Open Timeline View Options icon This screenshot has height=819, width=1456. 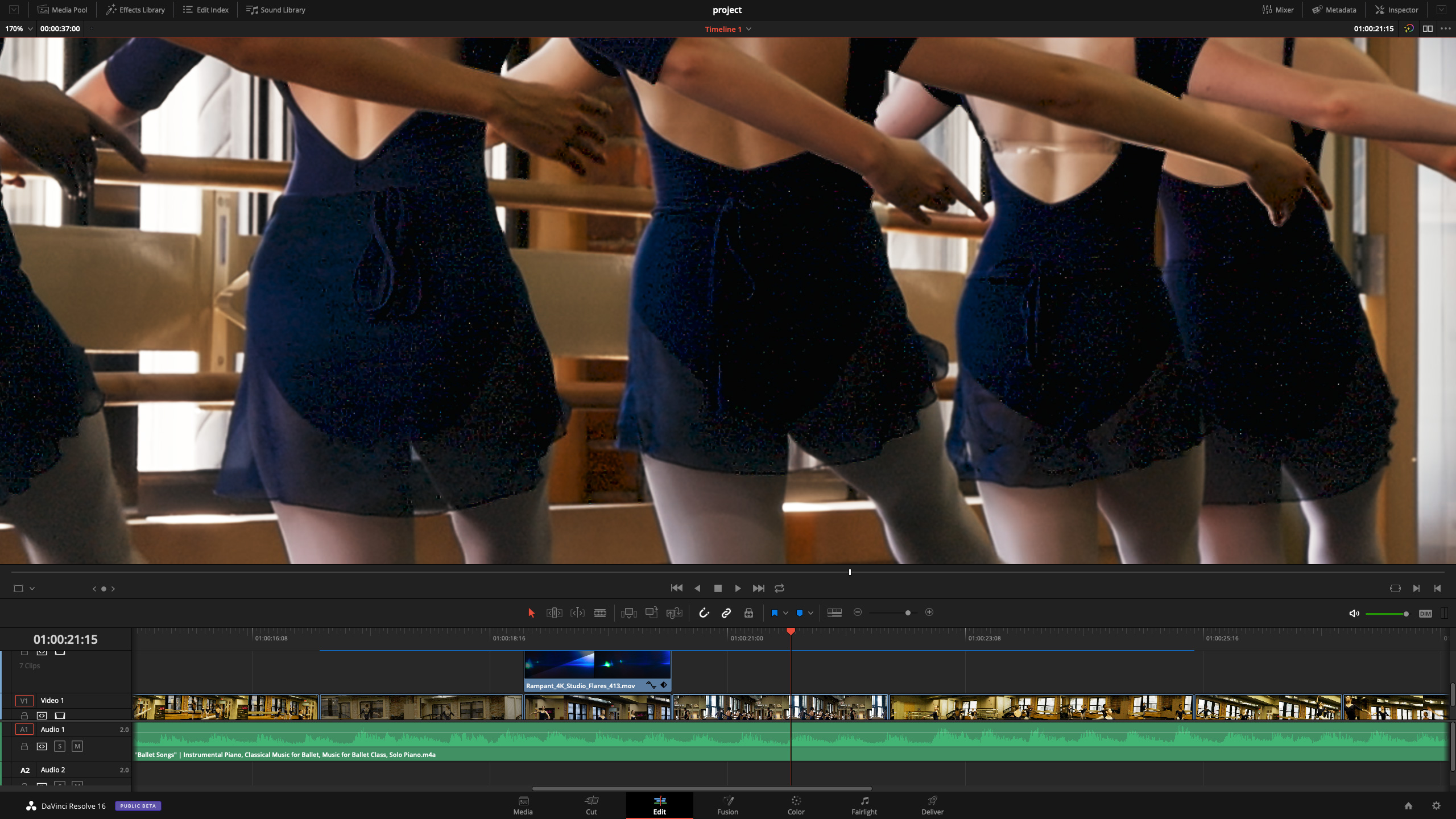pyautogui.click(x=834, y=613)
